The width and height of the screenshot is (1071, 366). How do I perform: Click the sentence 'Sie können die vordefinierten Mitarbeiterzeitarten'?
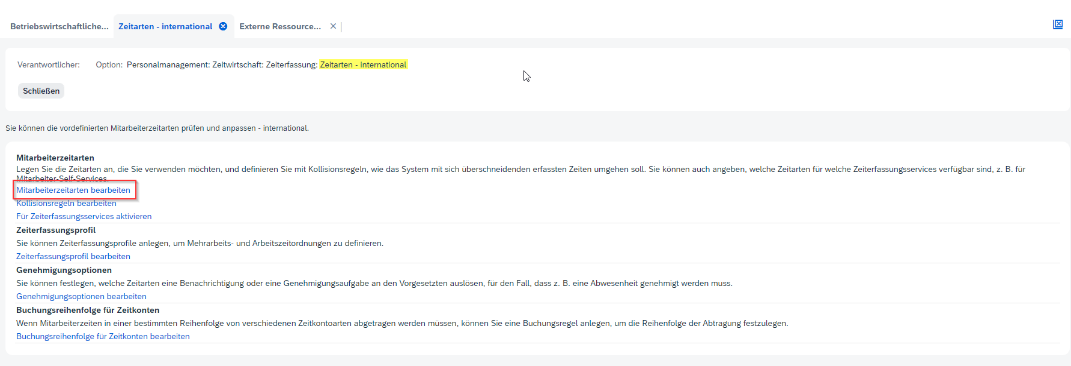pyautogui.click(x=157, y=128)
